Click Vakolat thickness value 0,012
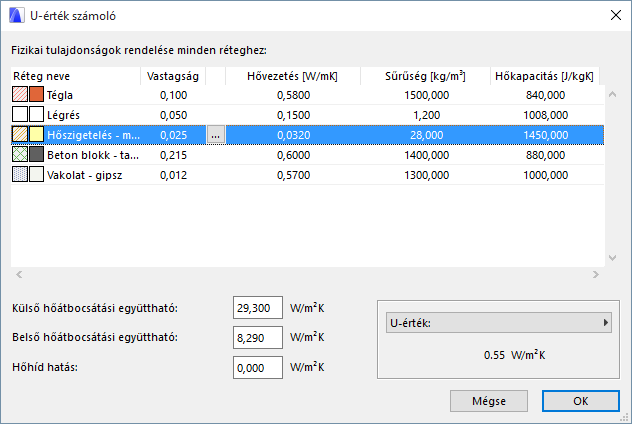The image size is (632, 424). (173, 175)
